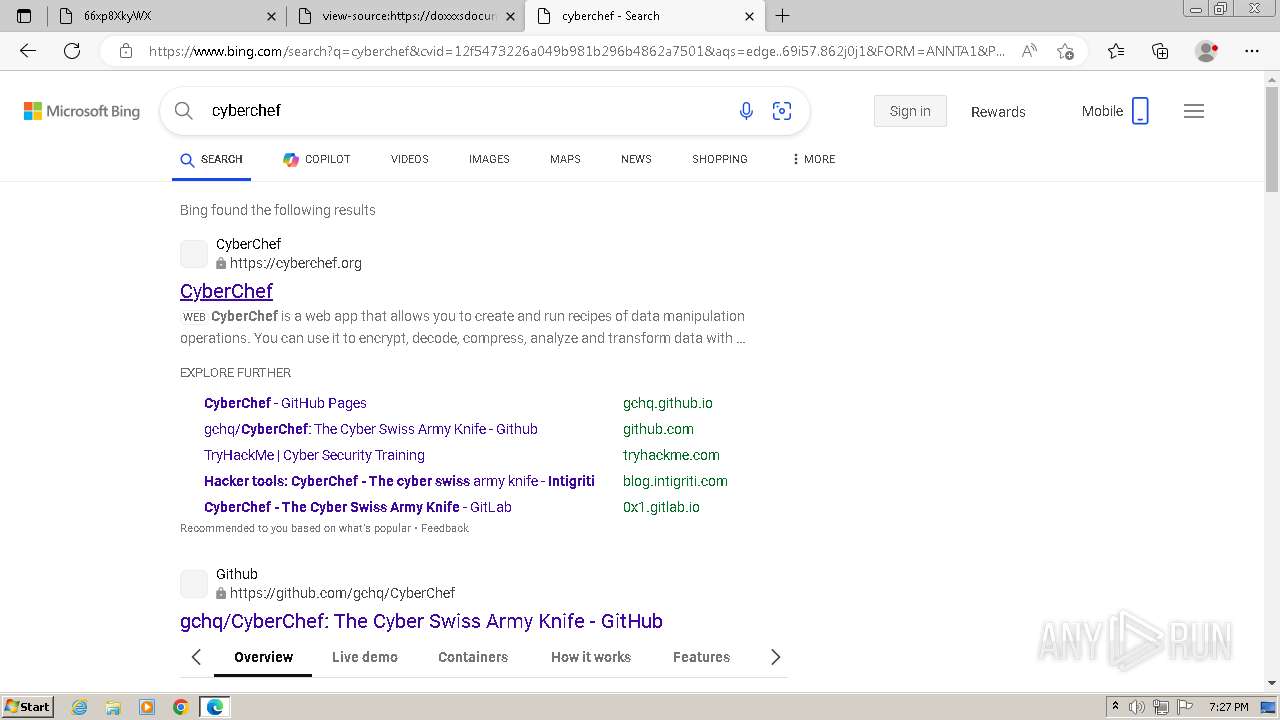This screenshot has height=720, width=1280.
Task: Open the volume tray icon
Action: 1137,707
